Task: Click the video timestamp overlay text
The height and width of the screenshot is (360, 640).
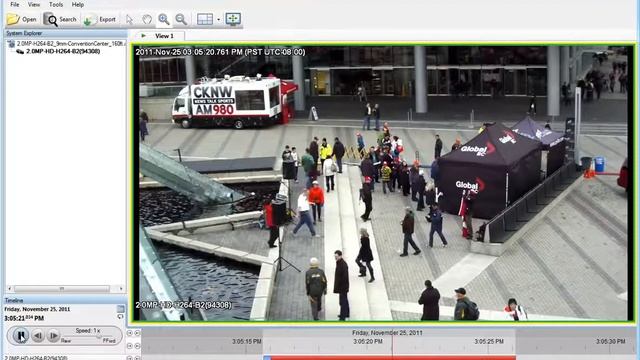Action: tap(220, 52)
